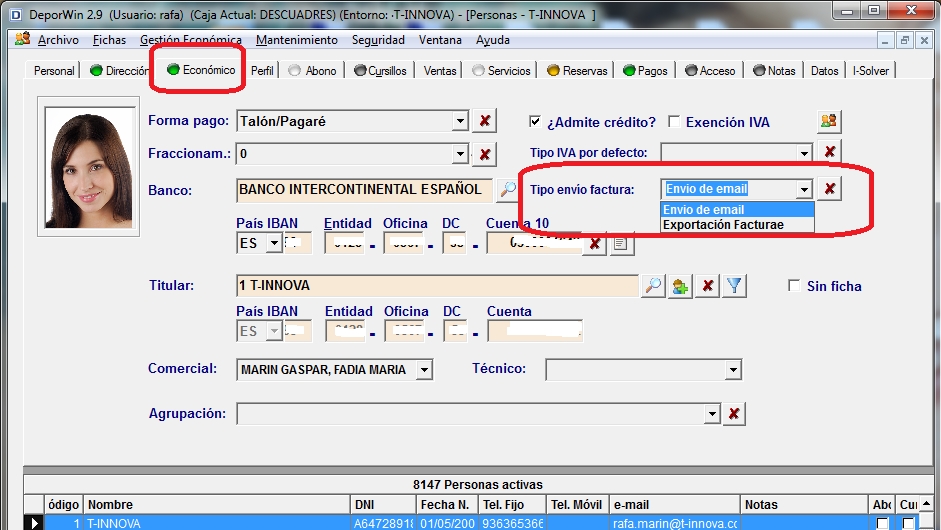Switch to the Perfil tab
This screenshot has width=941, height=530.
(262, 71)
